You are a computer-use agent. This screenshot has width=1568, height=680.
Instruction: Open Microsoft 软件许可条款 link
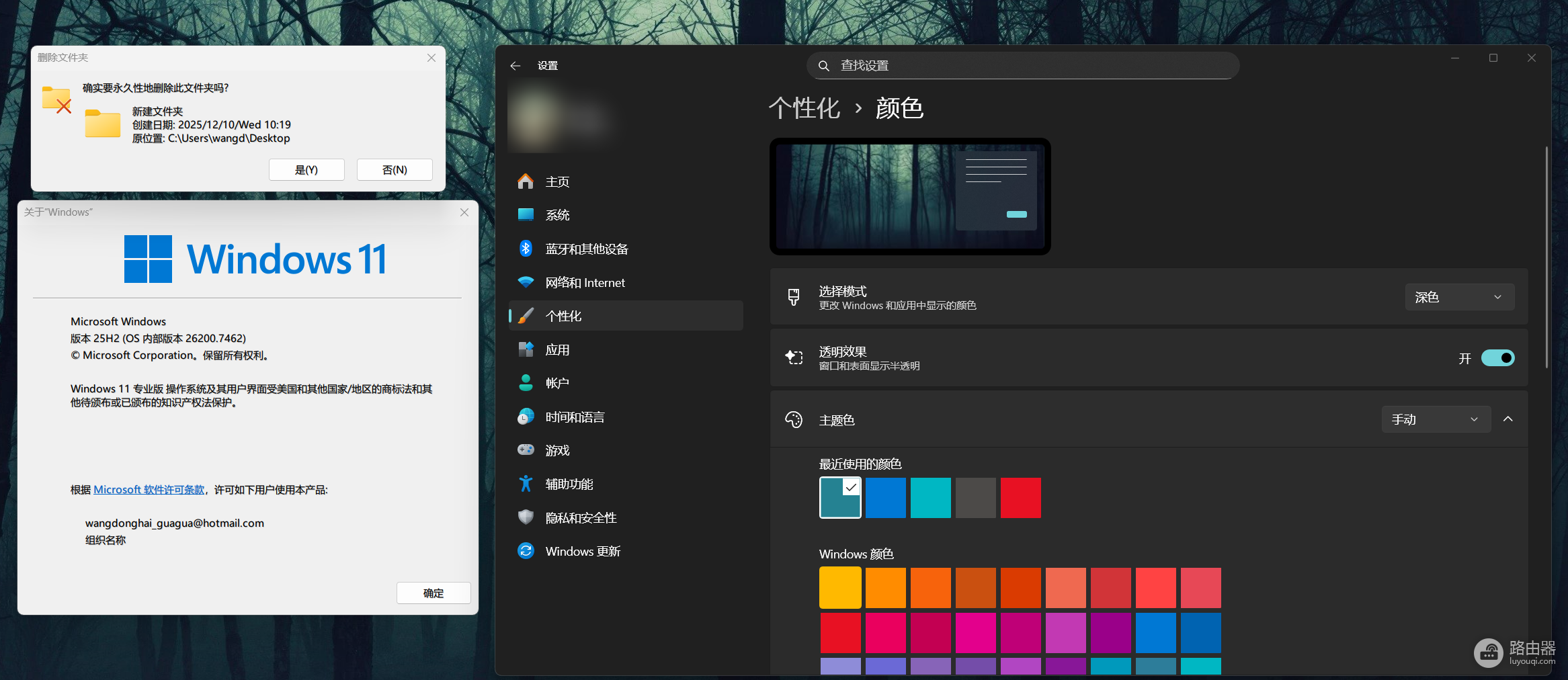(x=149, y=490)
